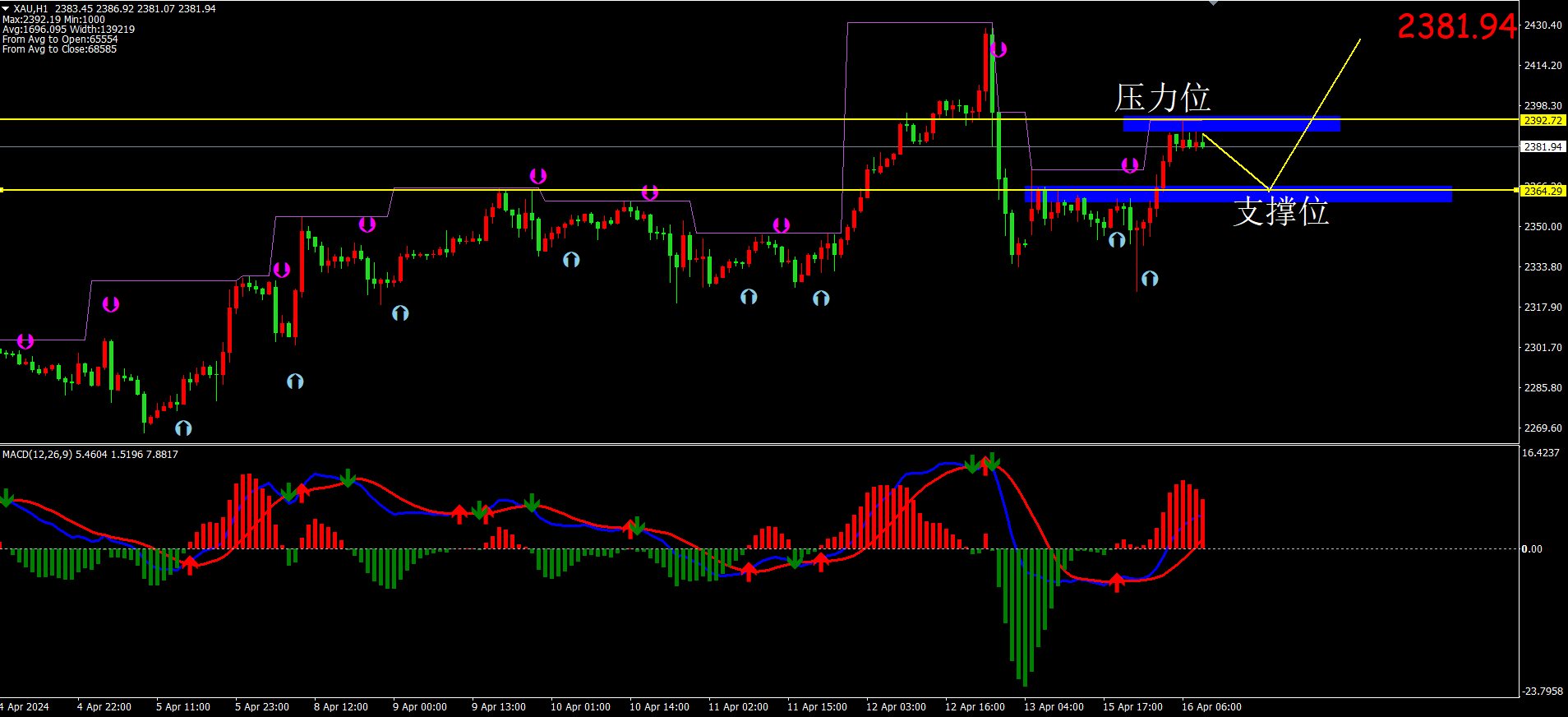Click rightmost blue up arrow on price chart
Screen dimensions: 1568x717
point(1150,279)
